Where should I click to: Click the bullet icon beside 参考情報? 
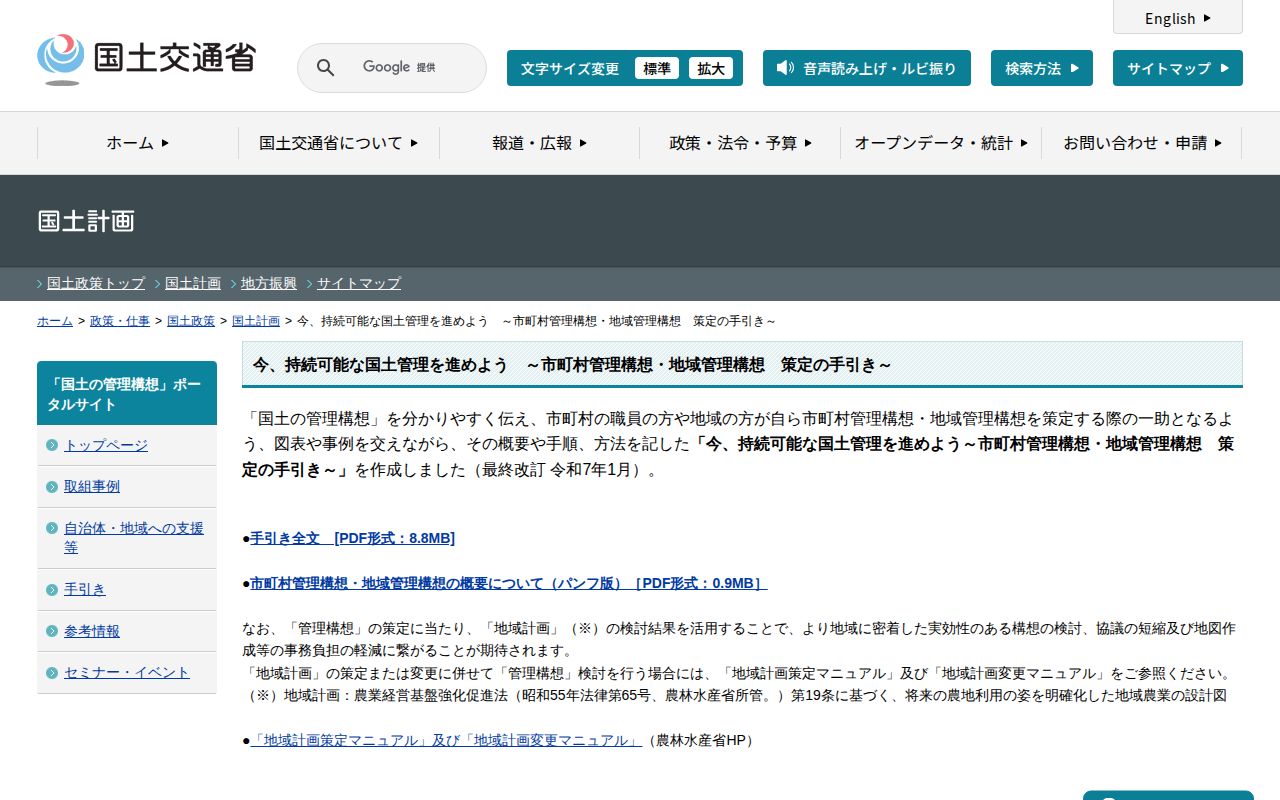coord(52,631)
